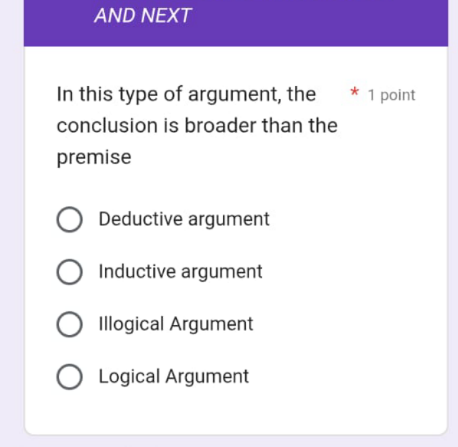Click the word "broader" in the question

coord(221,126)
